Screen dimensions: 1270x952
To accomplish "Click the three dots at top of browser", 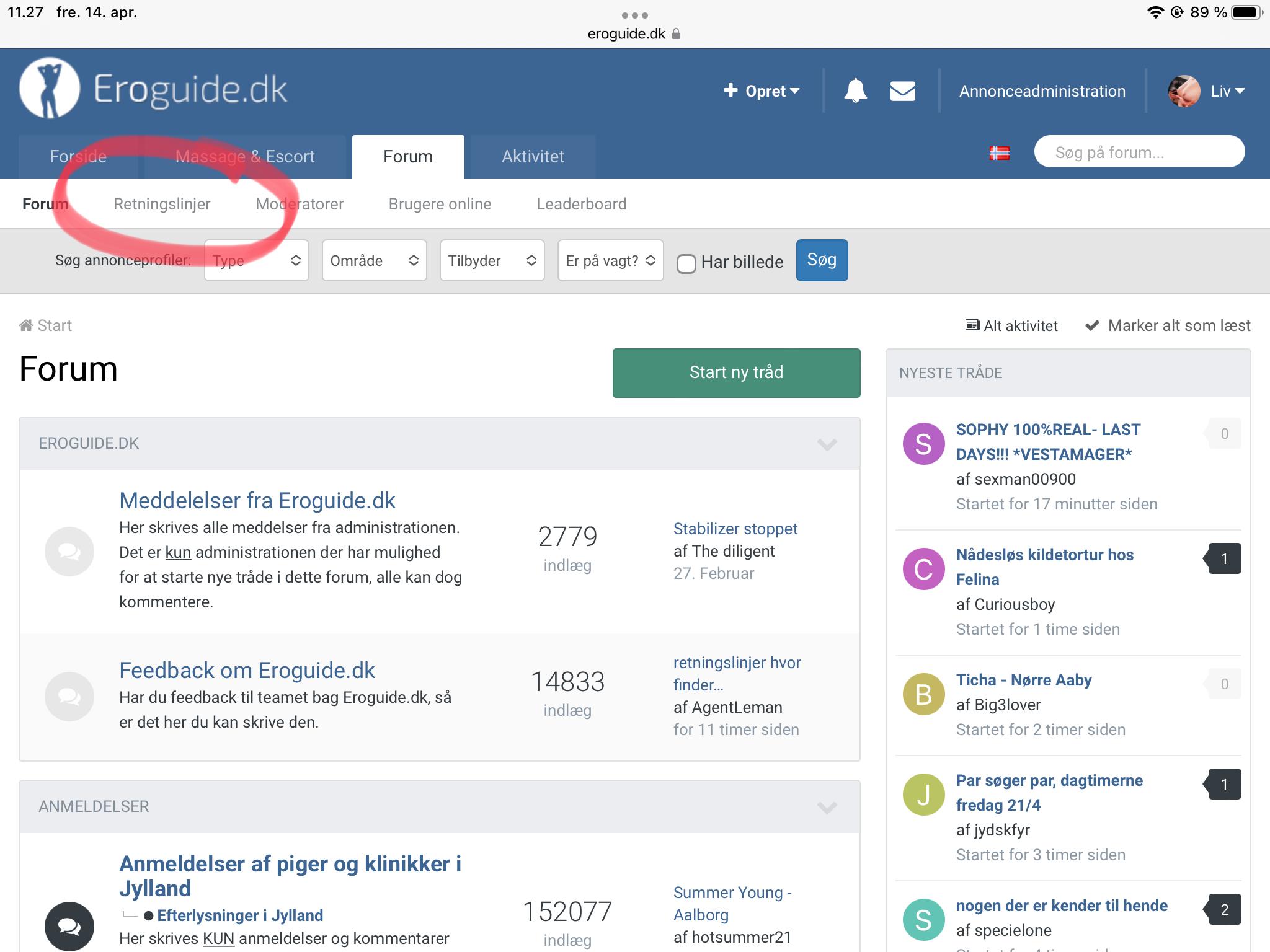I will (634, 15).
